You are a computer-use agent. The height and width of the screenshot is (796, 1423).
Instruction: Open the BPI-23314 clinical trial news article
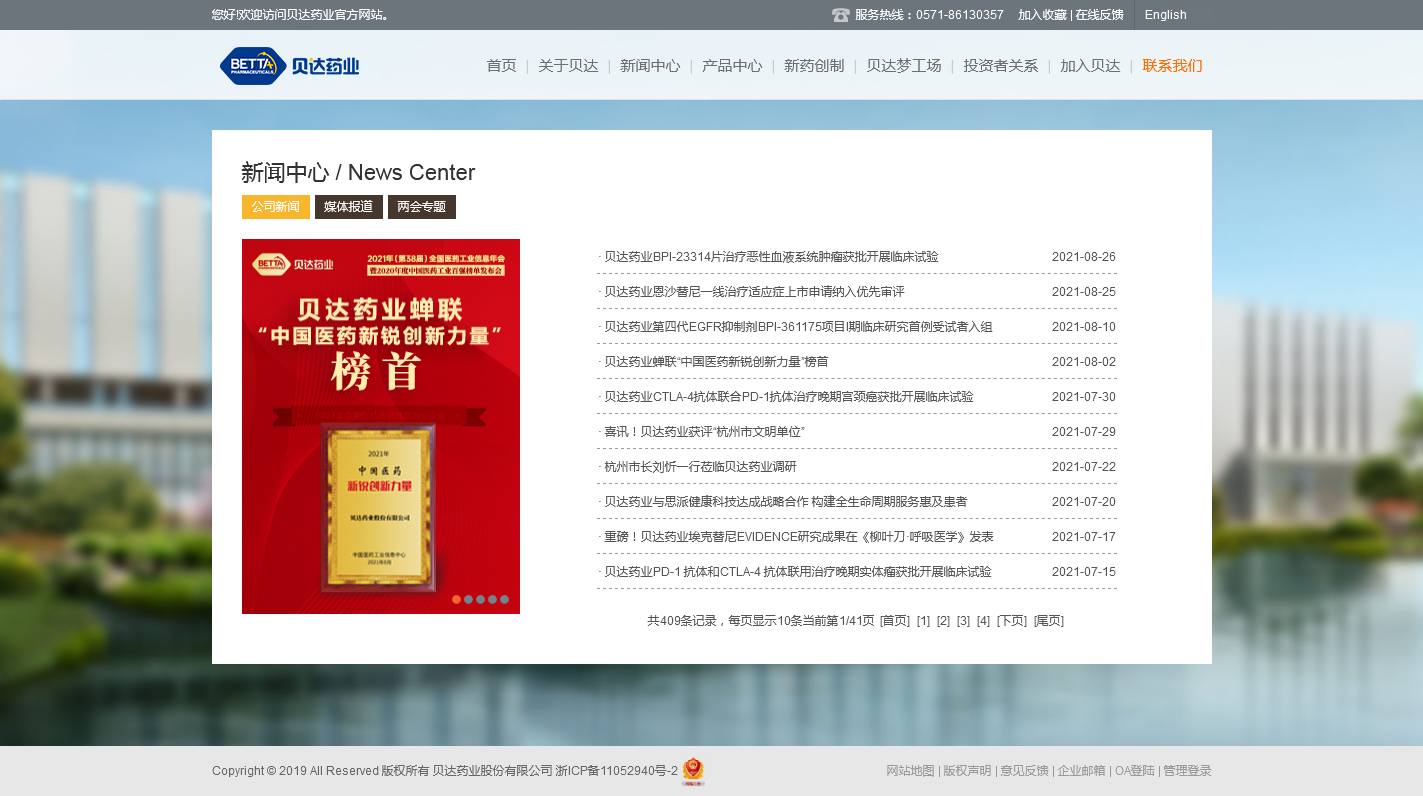pos(771,257)
